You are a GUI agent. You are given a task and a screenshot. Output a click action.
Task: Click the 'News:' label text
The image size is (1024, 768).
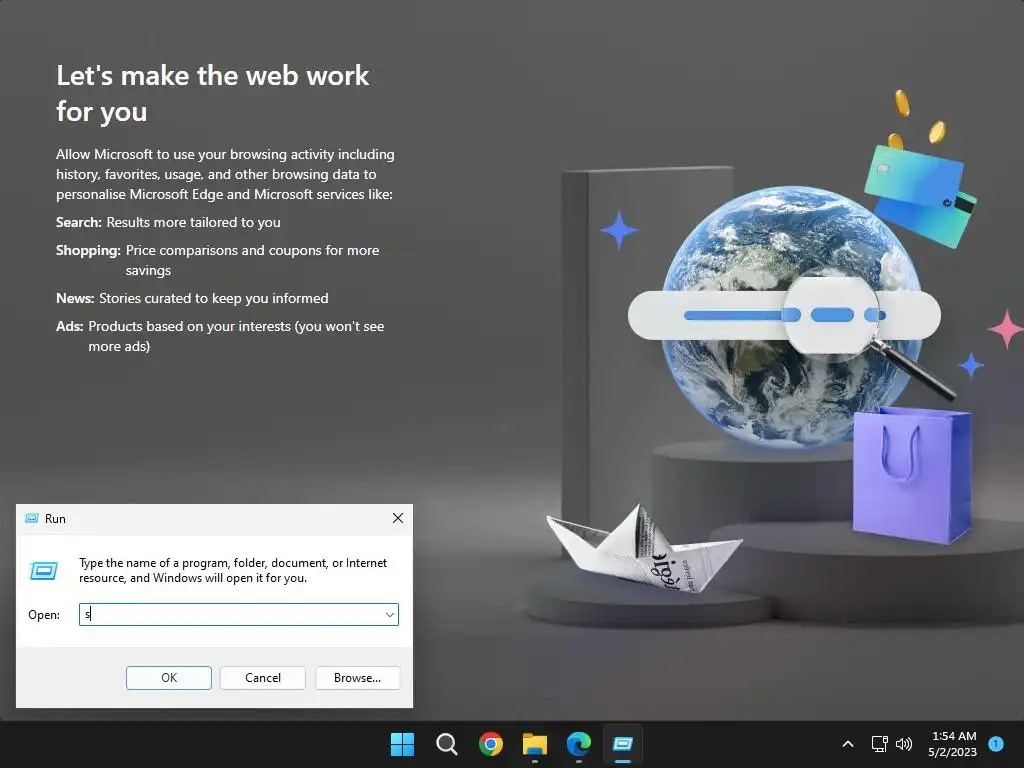(x=75, y=298)
